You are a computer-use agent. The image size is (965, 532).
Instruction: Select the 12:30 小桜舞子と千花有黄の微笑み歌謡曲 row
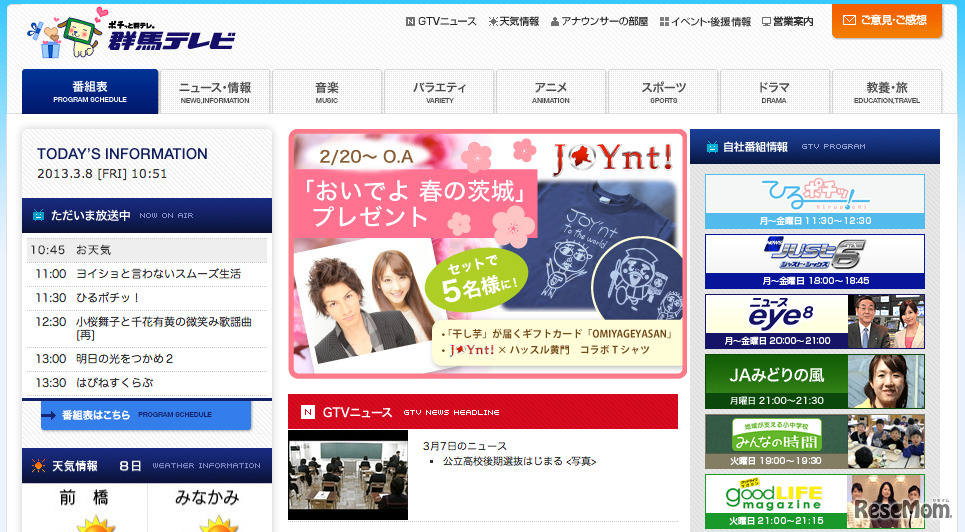point(146,328)
